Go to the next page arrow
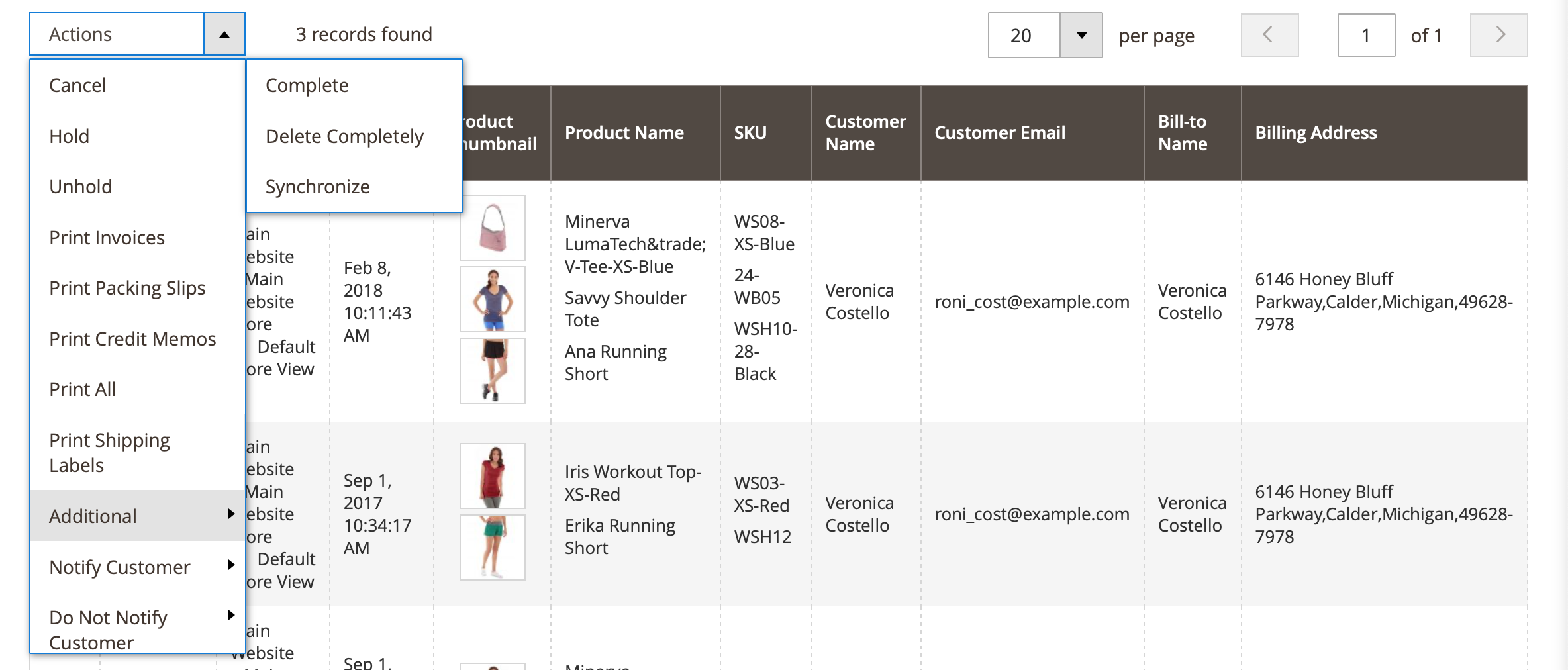This screenshot has width=1568, height=670. coord(1498,35)
